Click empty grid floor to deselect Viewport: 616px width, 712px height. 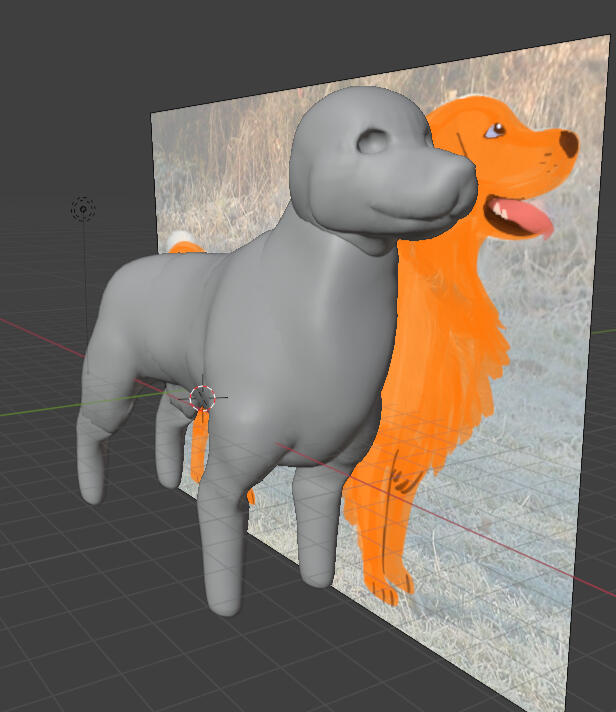pos(100,620)
